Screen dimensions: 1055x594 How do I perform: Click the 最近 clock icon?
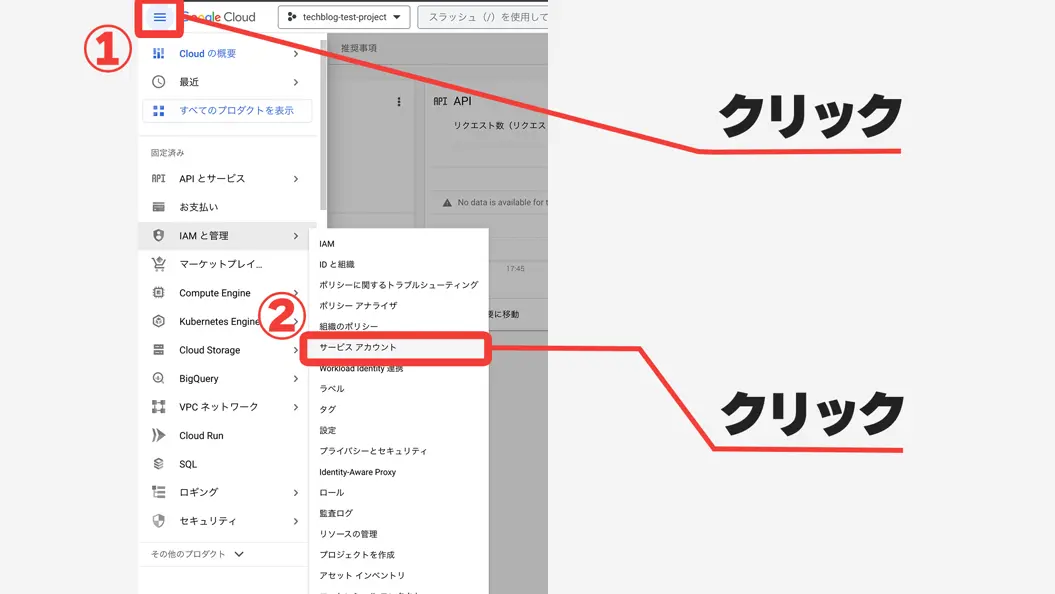(158, 82)
